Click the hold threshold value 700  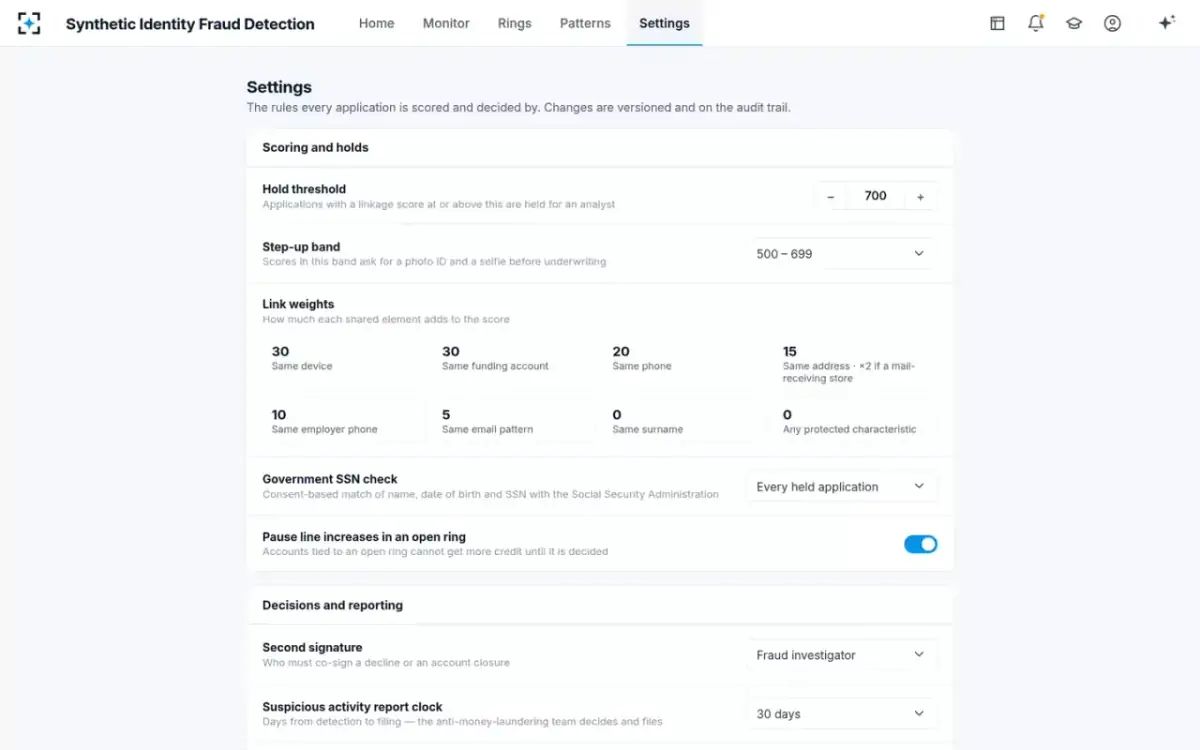point(876,197)
